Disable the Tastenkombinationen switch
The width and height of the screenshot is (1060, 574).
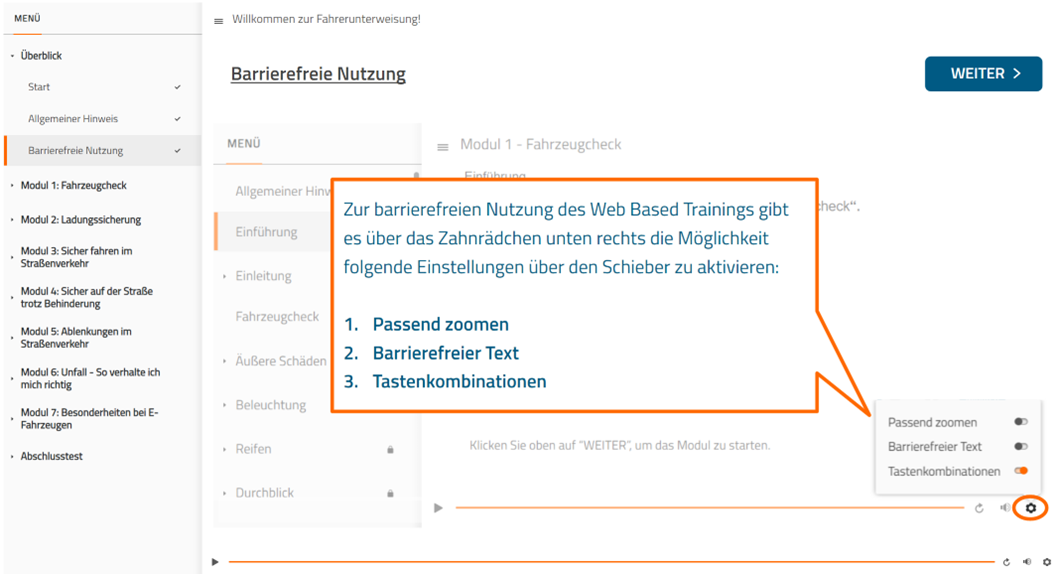[1020, 471]
